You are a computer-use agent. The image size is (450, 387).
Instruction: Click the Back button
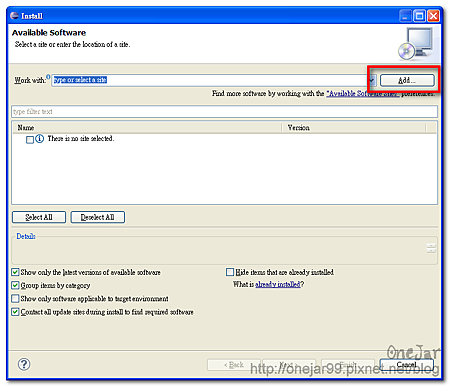234,365
